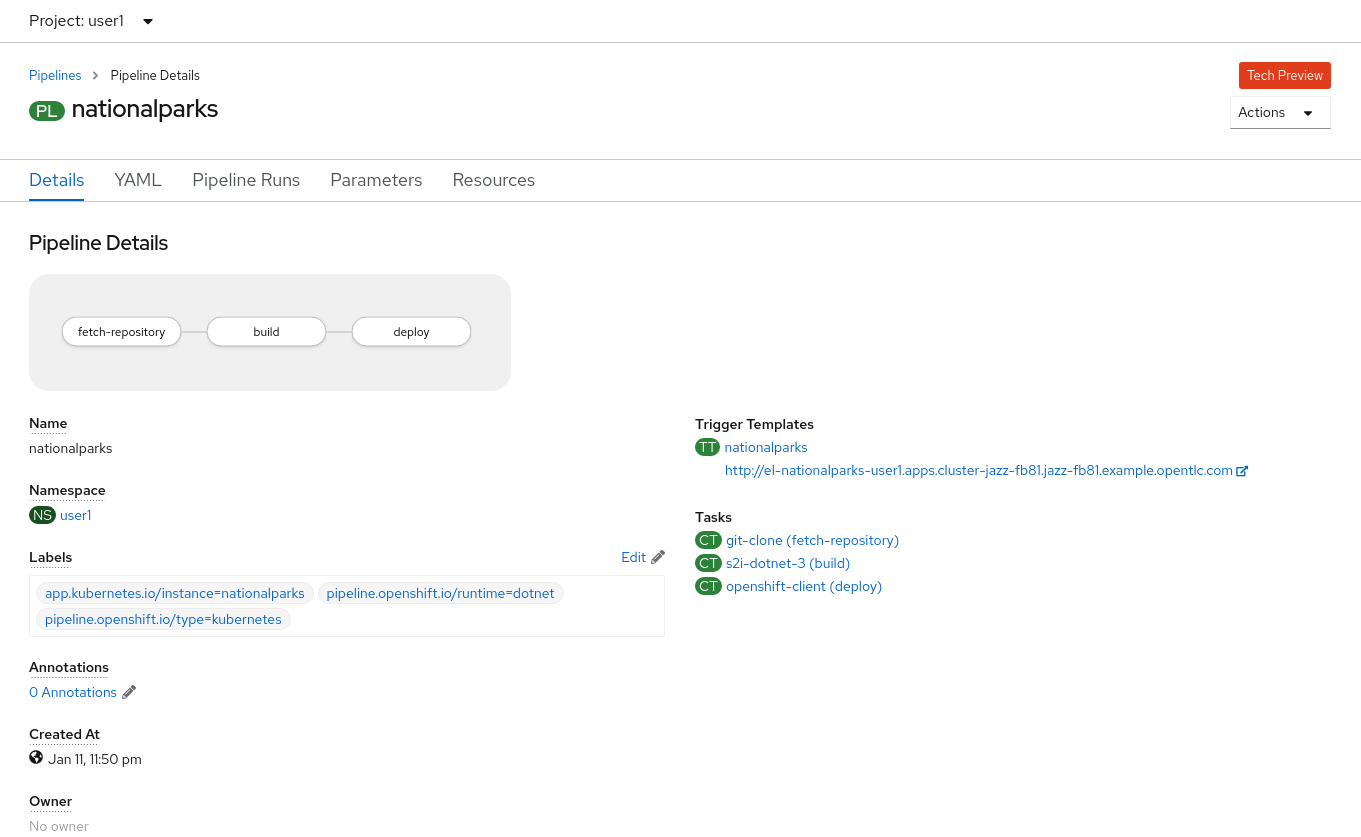
Task: Click the NS namespace badge icon
Action: coord(42,515)
